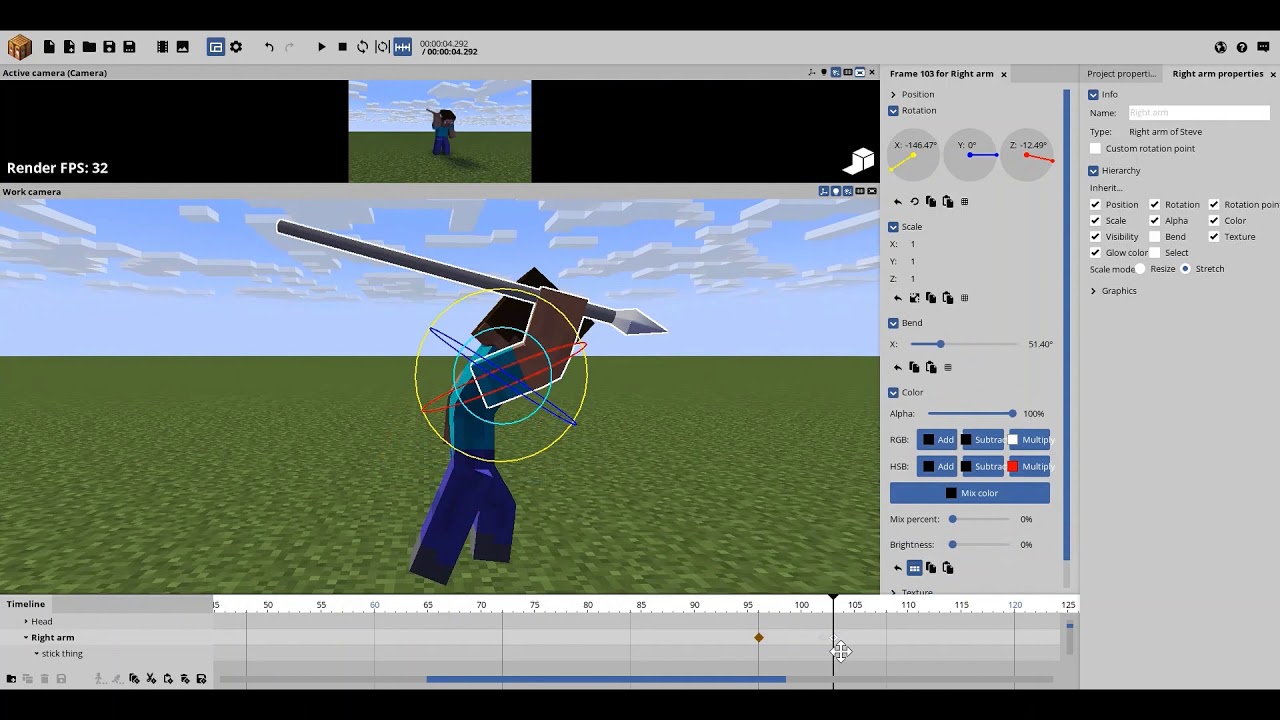Click the HSB Multiply red color button

[x=1030, y=467]
